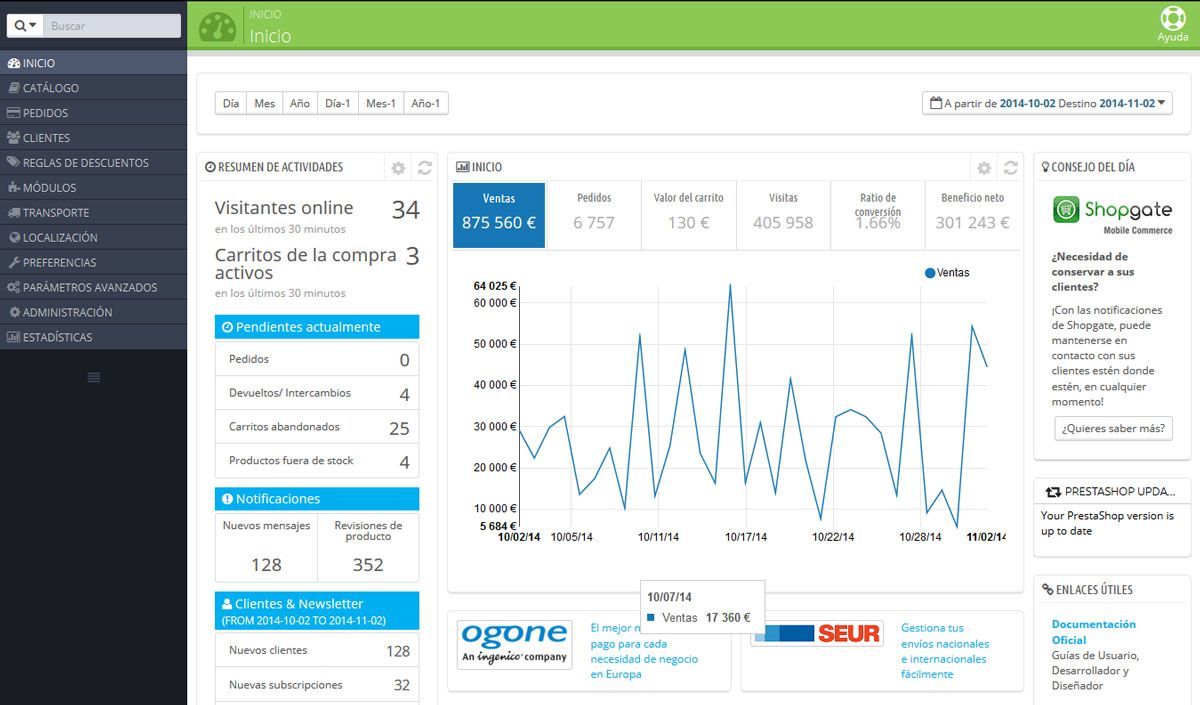Switch to the Pedidos chart tab
The height and width of the screenshot is (705, 1200).
click(594, 215)
